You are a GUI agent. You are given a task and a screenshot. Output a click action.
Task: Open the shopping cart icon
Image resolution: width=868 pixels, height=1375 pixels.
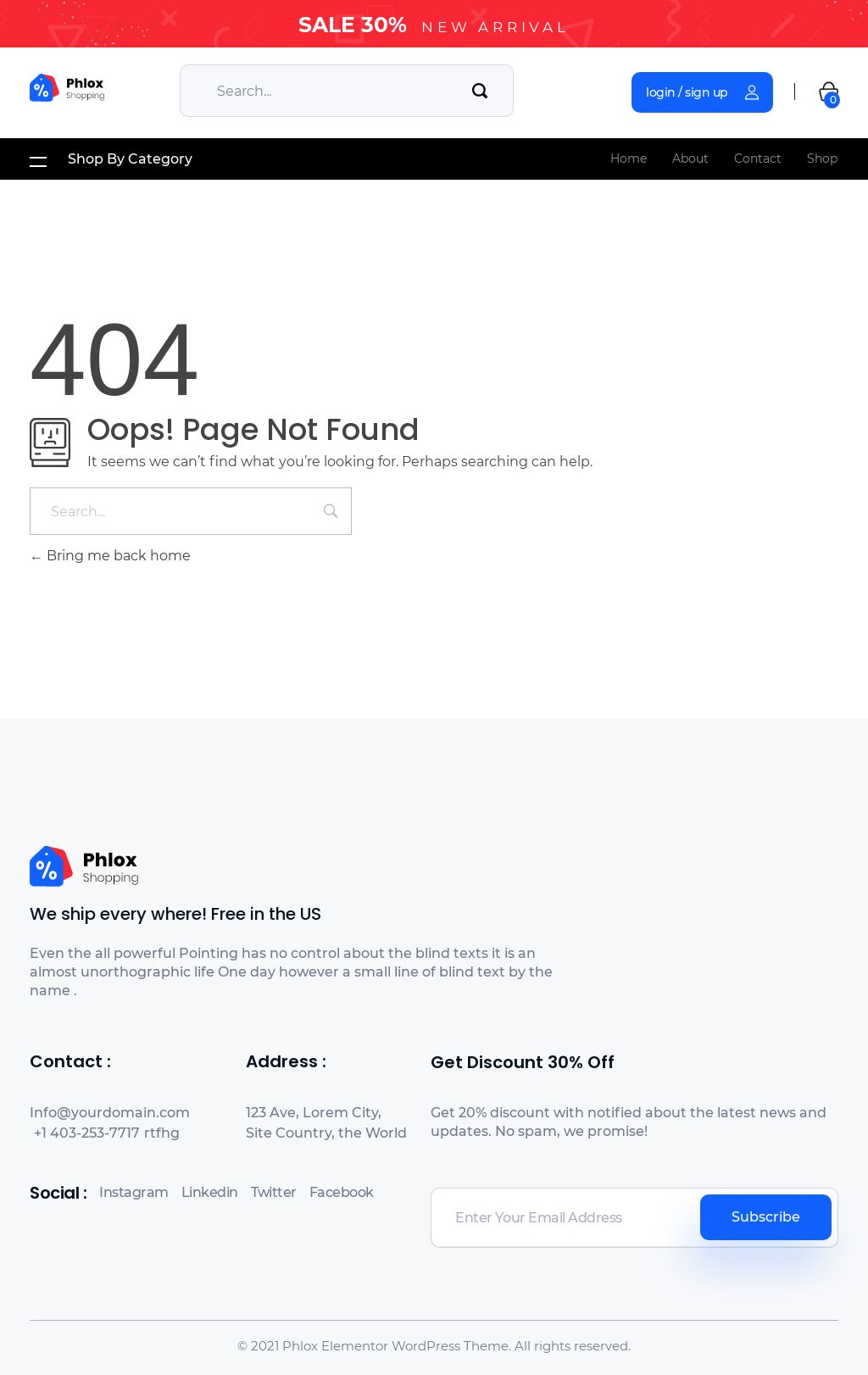828,92
